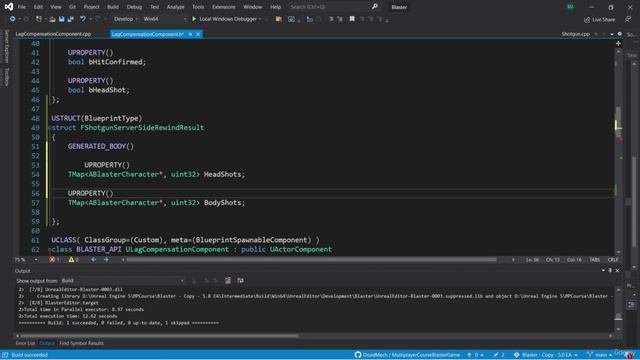The image size is (640, 360).
Task: Click the feedback icon beside Live Share
Action: [628, 19]
